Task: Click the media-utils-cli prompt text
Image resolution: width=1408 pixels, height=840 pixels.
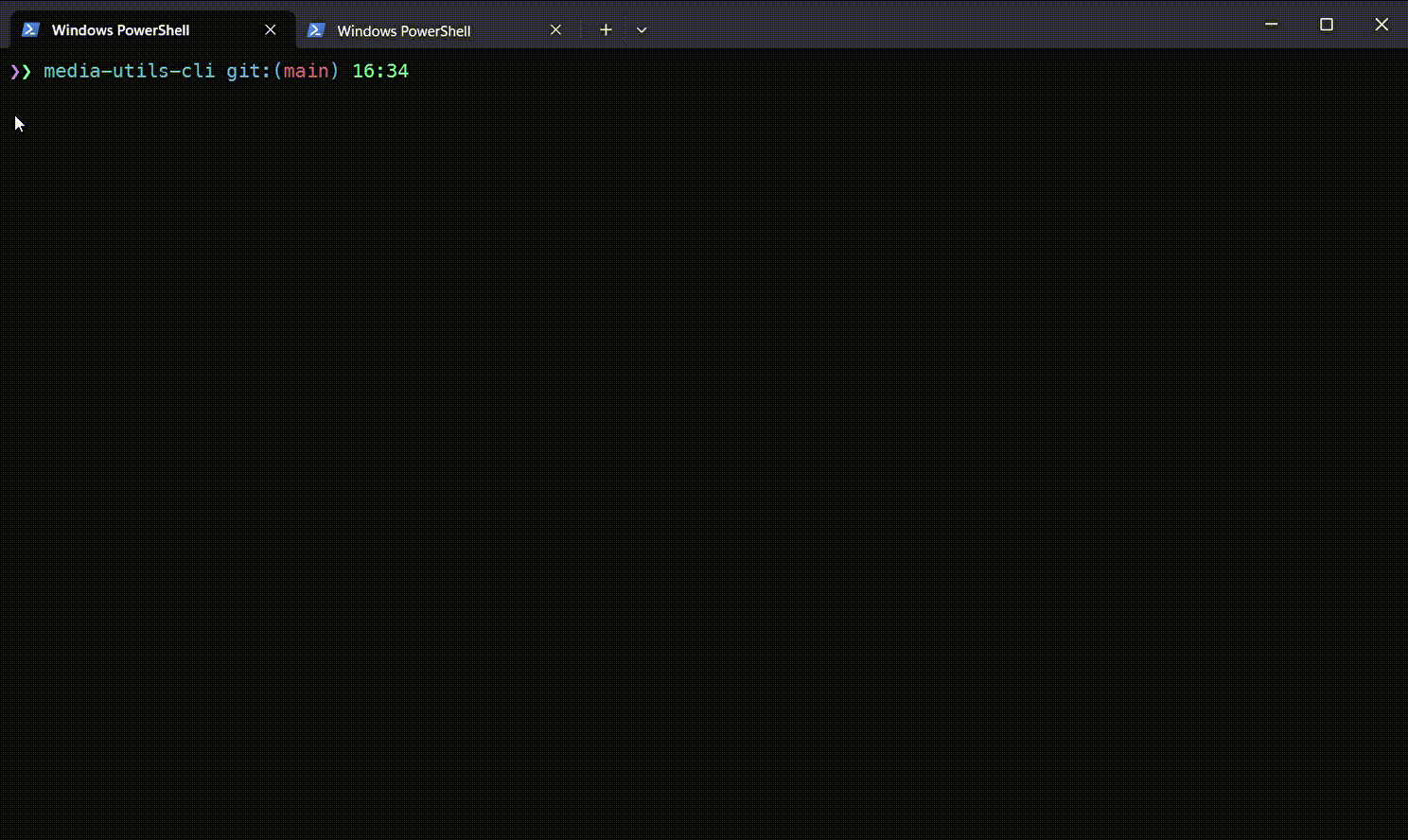Action: click(129, 71)
